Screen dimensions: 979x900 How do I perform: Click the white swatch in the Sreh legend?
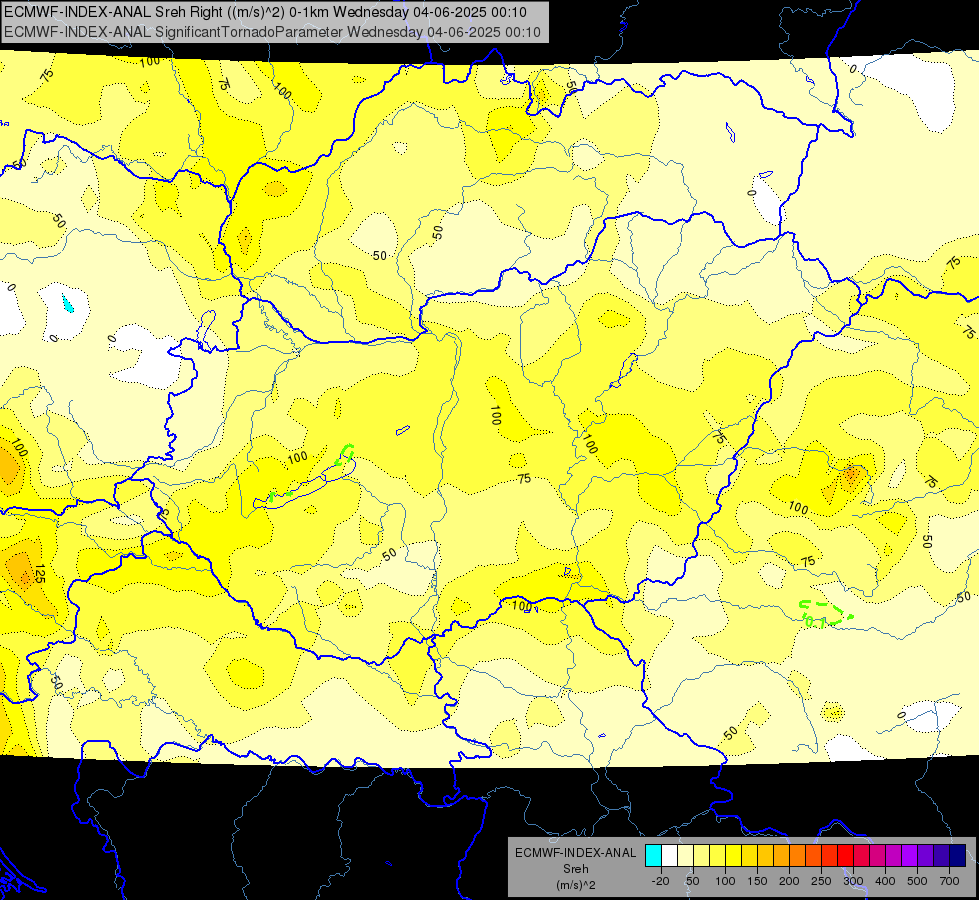(x=670, y=855)
